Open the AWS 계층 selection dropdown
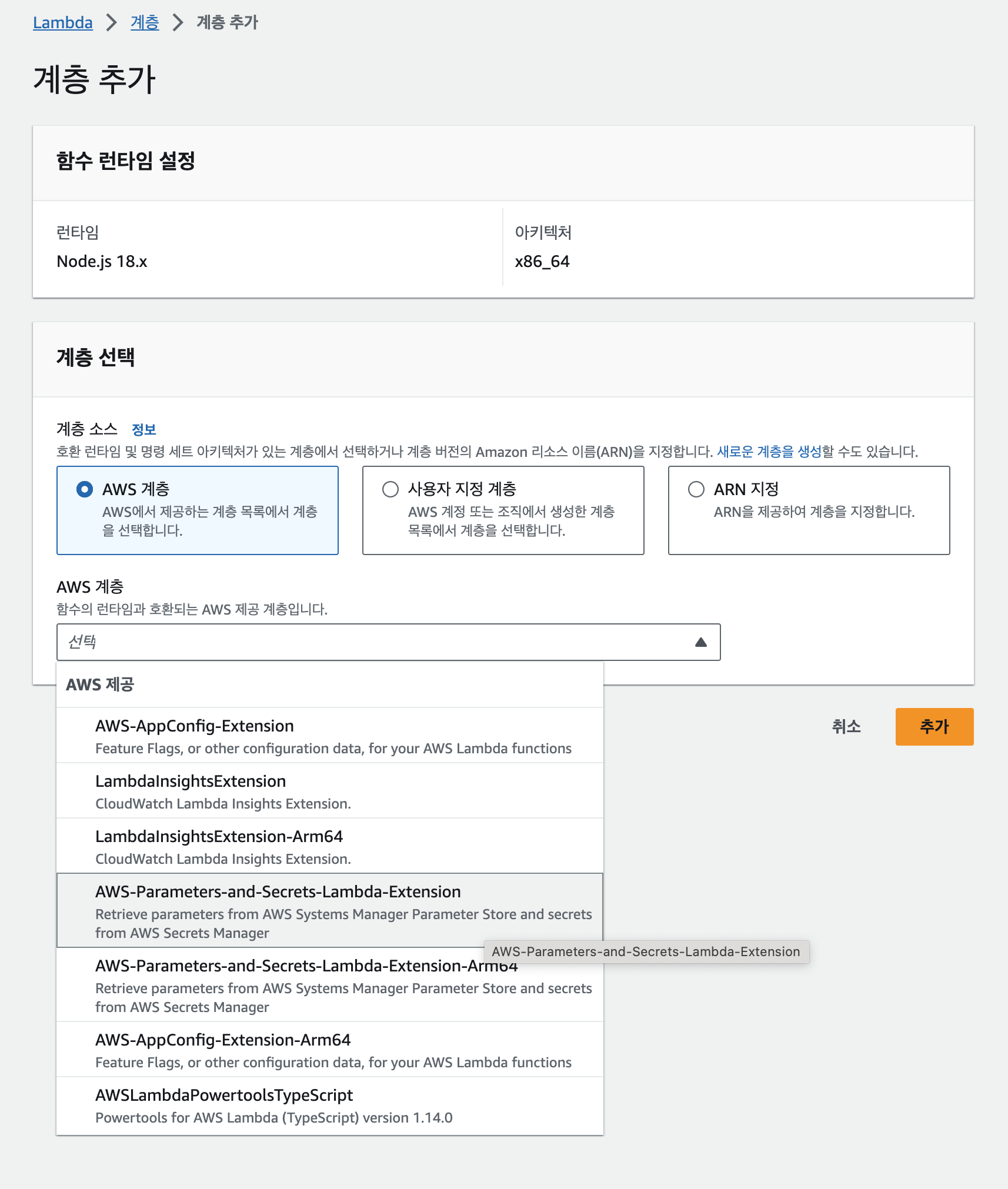This screenshot has height=1189, width=1008. (388, 642)
